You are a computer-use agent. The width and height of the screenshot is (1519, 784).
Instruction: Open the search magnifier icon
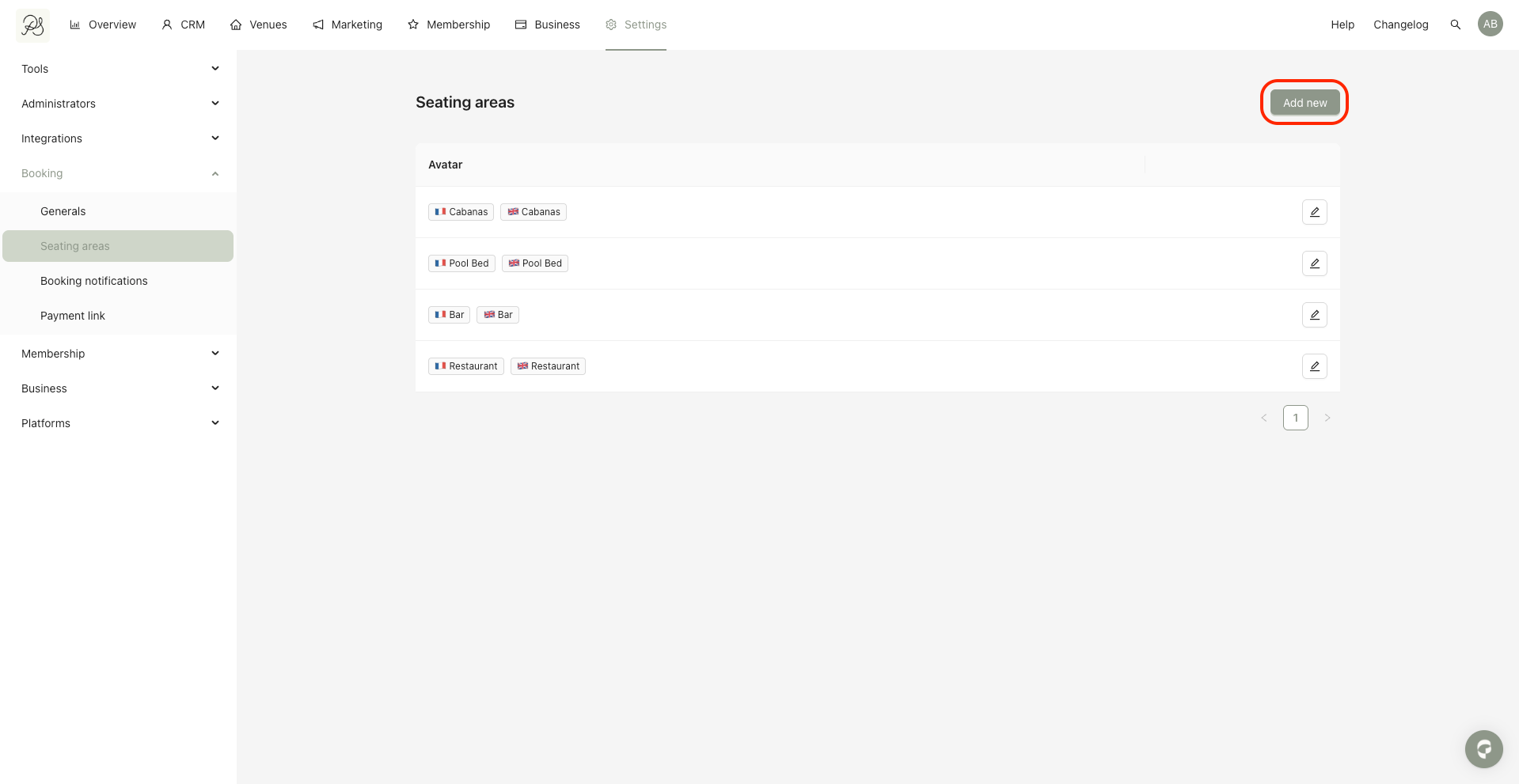click(1455, 25)
